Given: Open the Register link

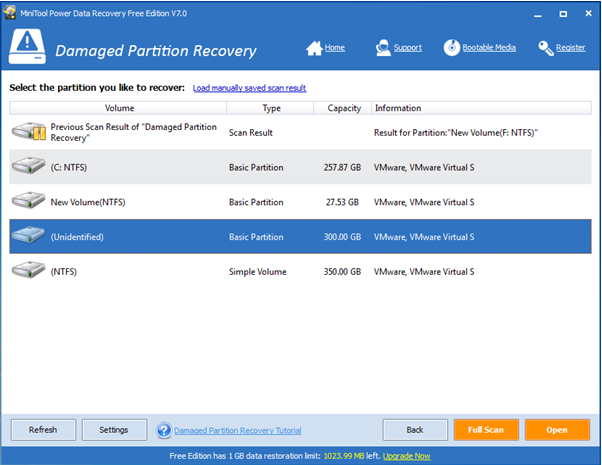Looking at the screenshot, I should [571, 48].
